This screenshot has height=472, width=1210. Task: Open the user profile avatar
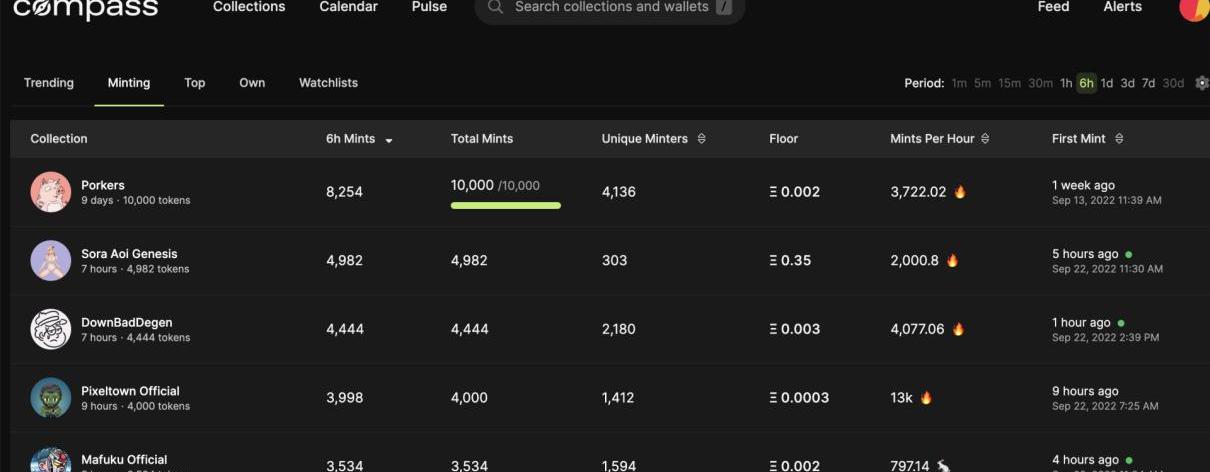pyautogui.click(x=1194, y=8)
